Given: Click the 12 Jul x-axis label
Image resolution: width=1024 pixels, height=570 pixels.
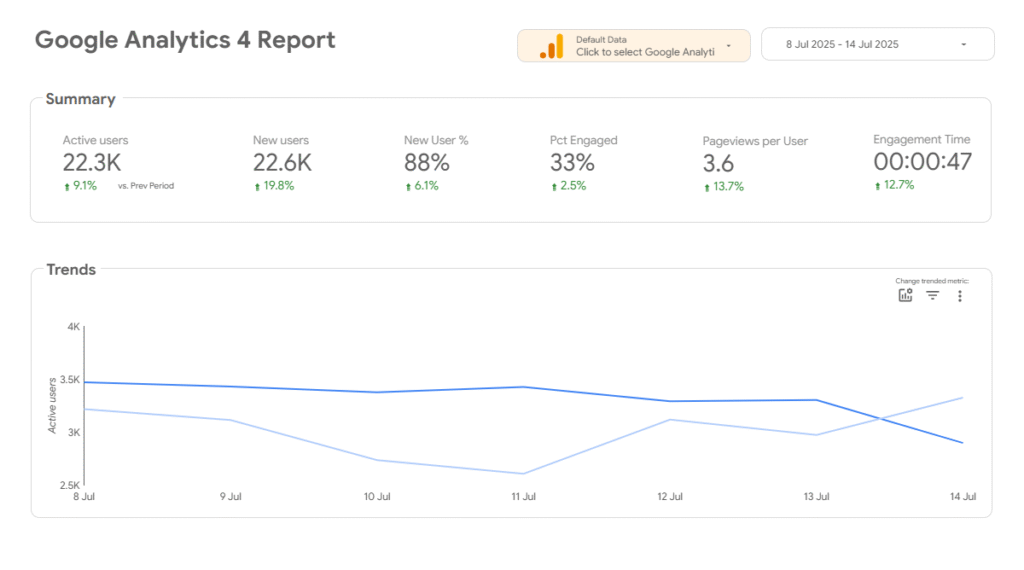Looking at the screenshot, I should [x=669, y=497].
